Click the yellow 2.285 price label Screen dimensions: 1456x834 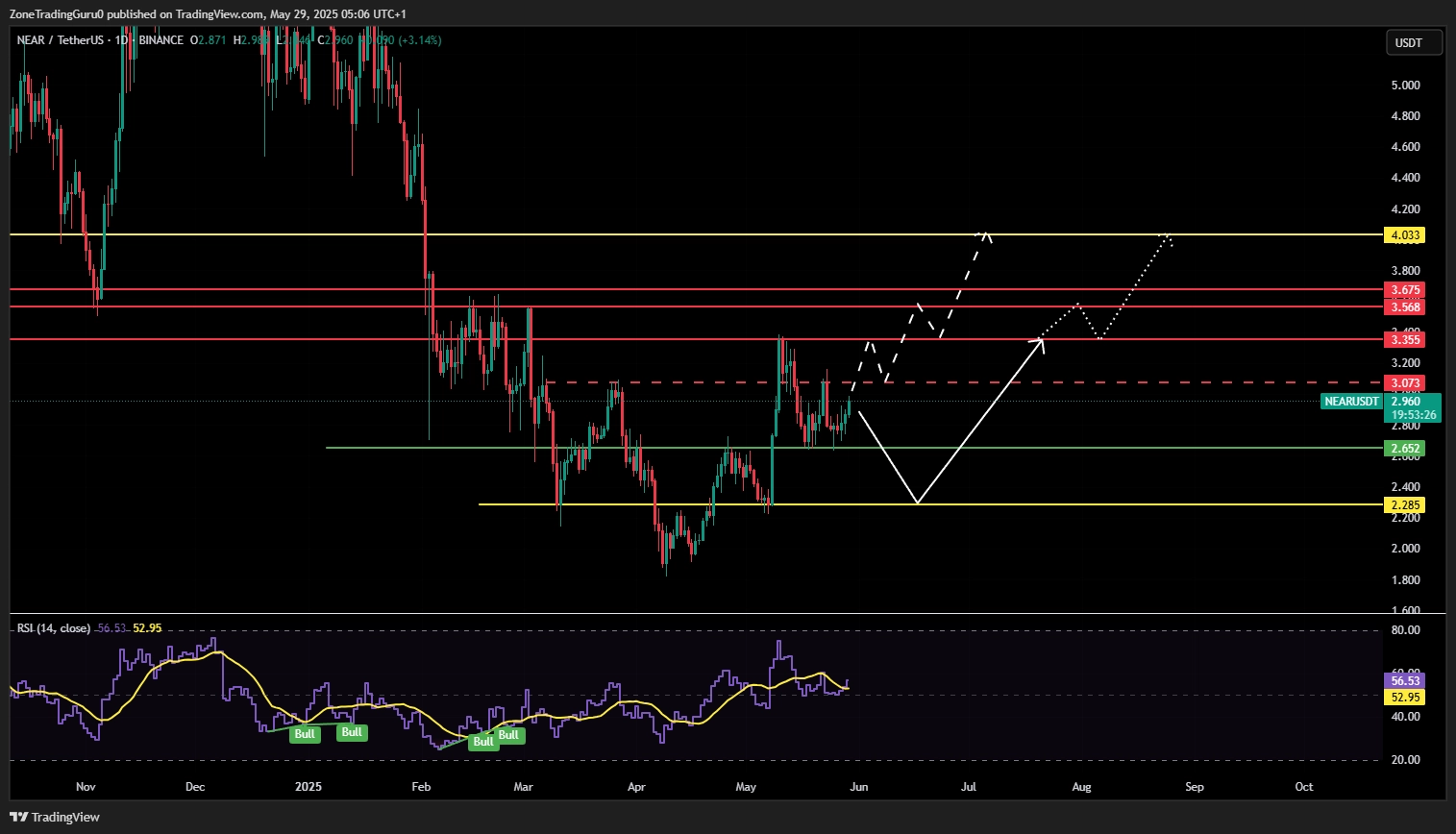click(x=1404, y=505)
